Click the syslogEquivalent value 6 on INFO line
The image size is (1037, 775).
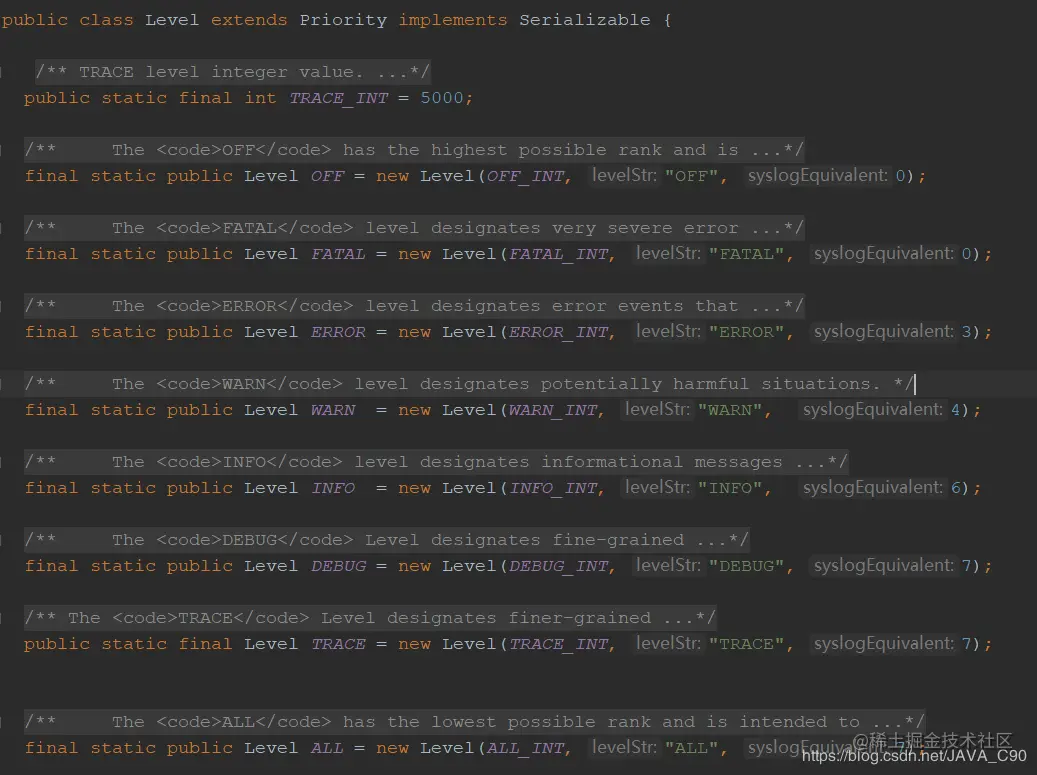[x=955, y=488]
